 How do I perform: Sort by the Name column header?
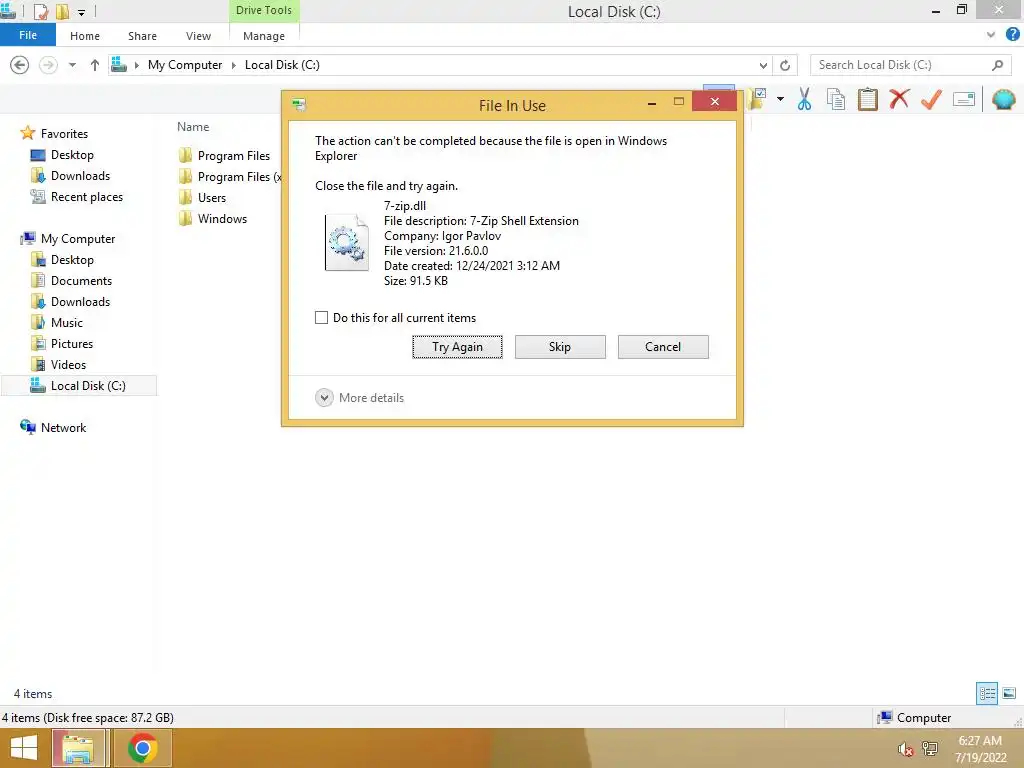click(x=193, y=127)
